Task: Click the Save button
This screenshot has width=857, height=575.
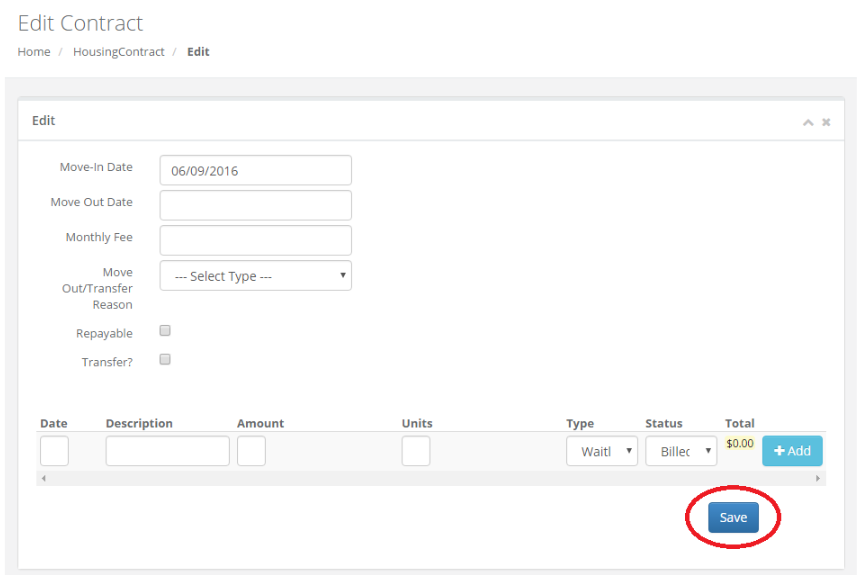Action: [x=733, y=518]
